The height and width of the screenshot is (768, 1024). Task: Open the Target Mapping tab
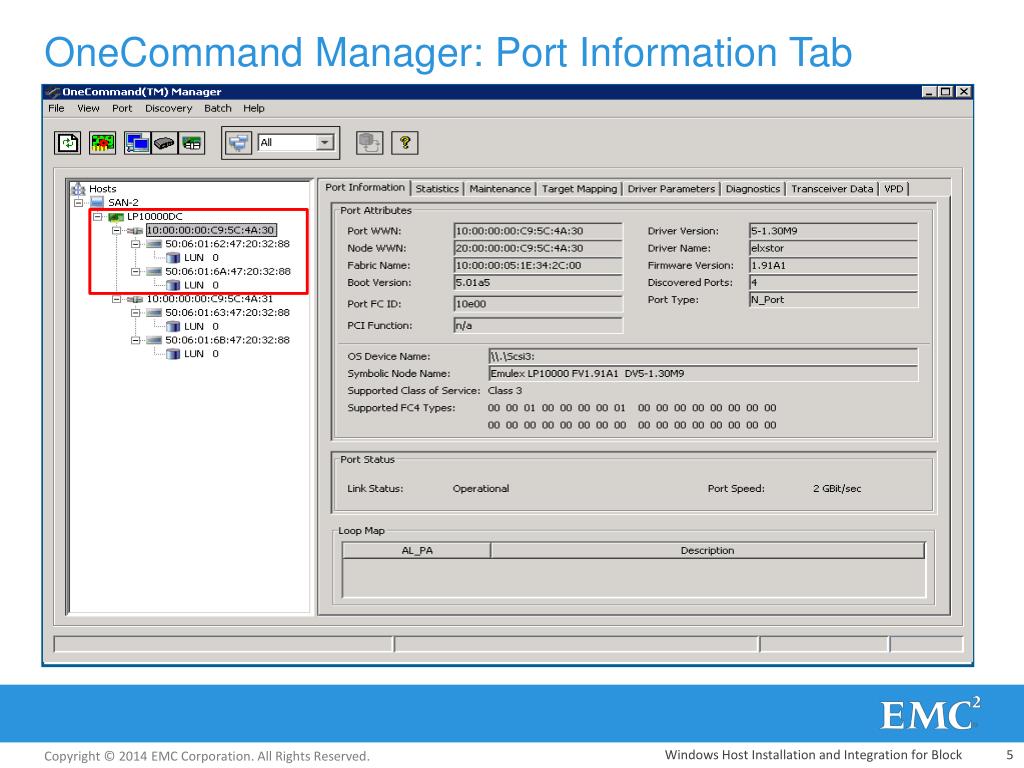click(579, 189)
